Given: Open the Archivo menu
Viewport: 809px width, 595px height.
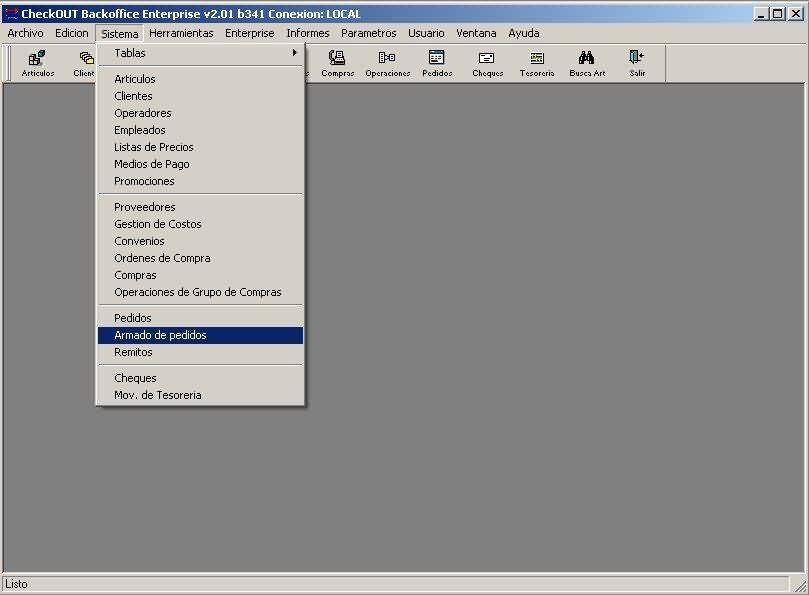Looking at the screenshot, I should 25,33.
